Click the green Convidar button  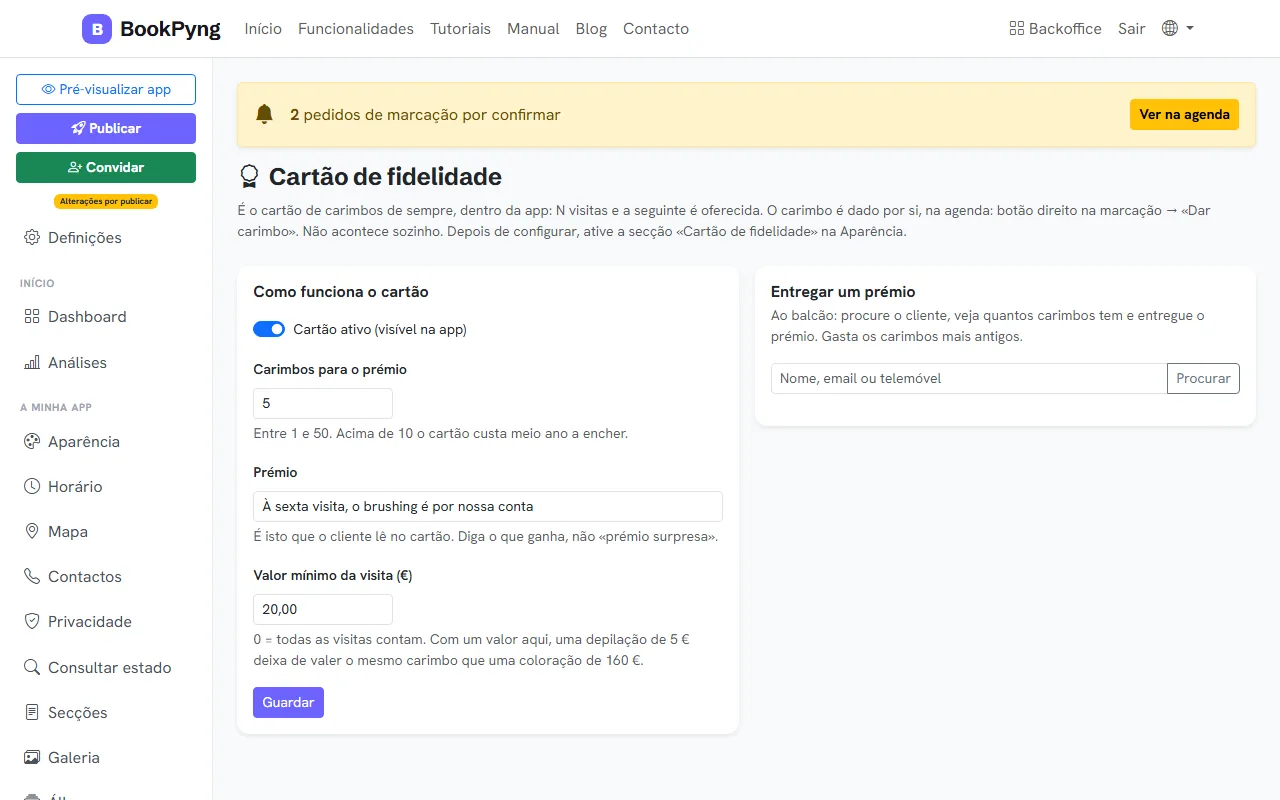click(x=106, y=167)
